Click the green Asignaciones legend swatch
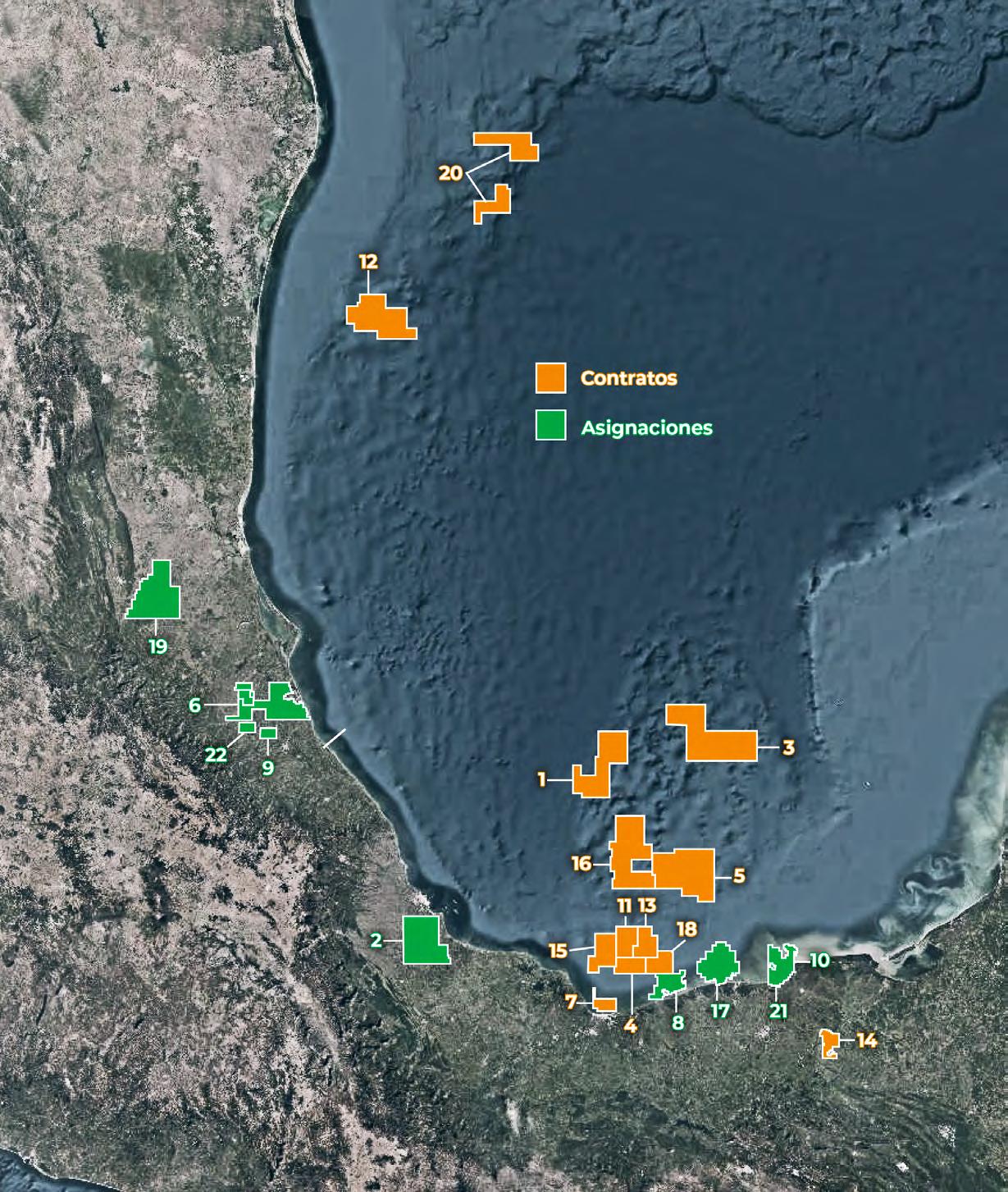The width and height of the screenshot is (1008, 1192). tap(550, 425)
